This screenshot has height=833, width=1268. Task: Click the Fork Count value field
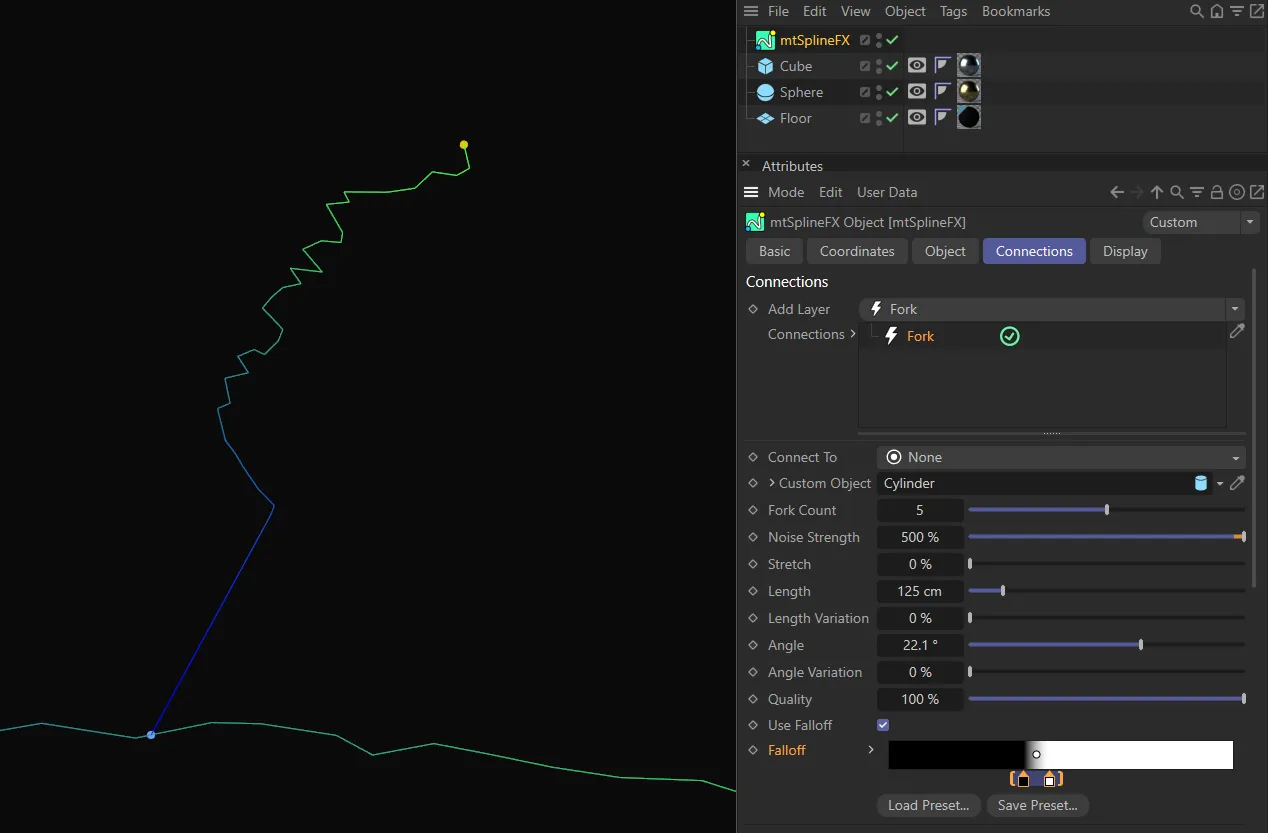tap(920, 510)
